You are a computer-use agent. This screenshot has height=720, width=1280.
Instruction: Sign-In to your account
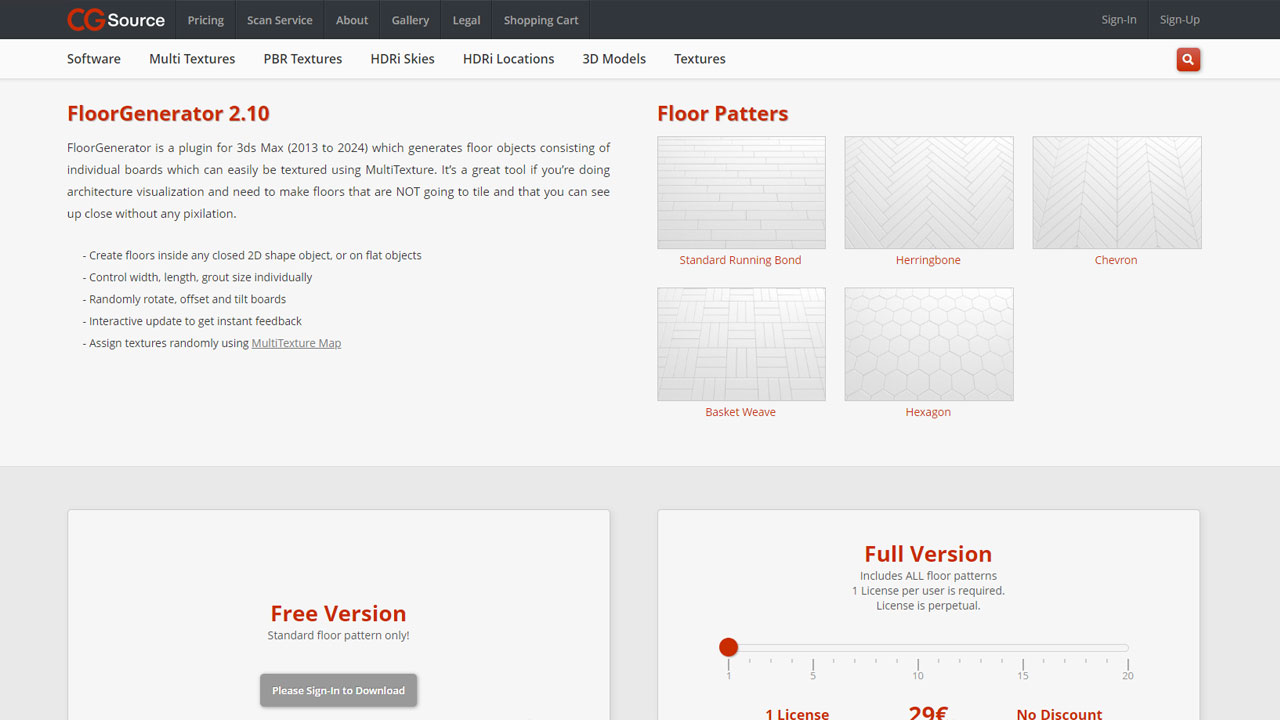click(x=1119, y=19)
